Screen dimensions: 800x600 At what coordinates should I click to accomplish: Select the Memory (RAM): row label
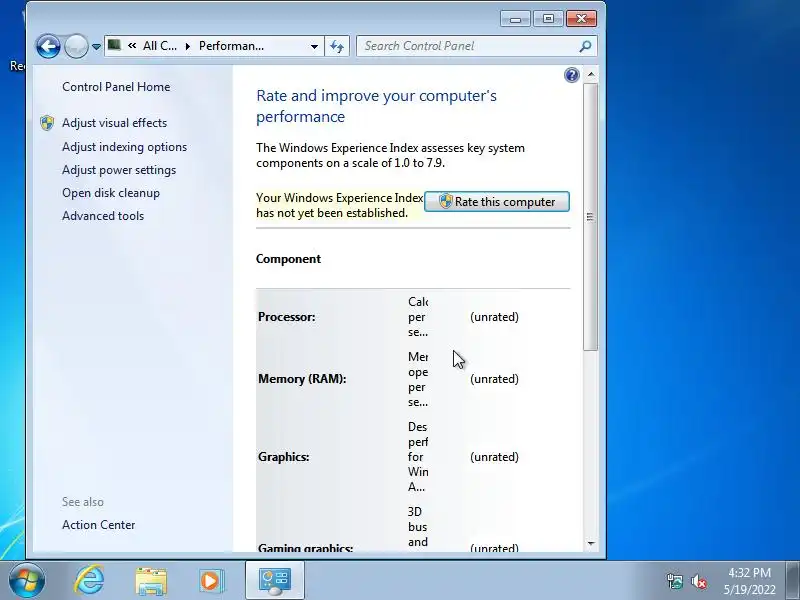pyautogui.click(x=302, y=379)
